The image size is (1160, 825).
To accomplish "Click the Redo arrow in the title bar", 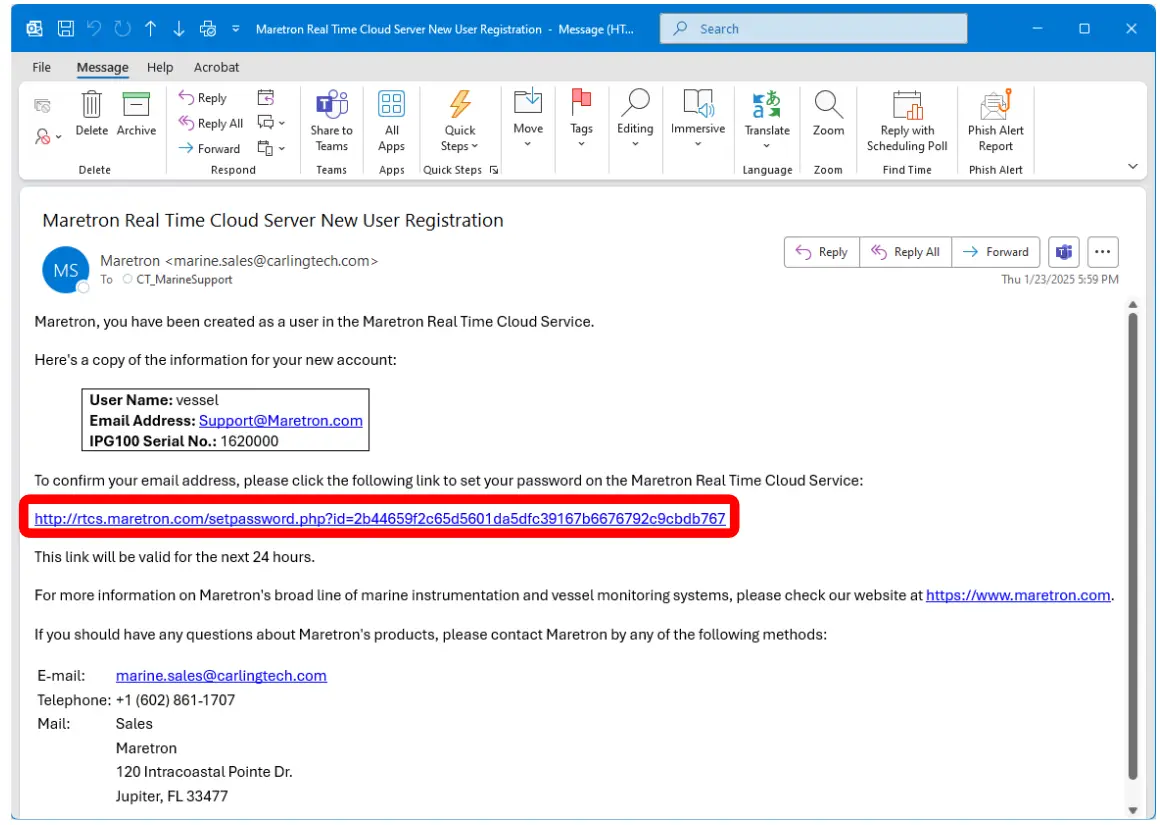I will (x=122, y=29).
